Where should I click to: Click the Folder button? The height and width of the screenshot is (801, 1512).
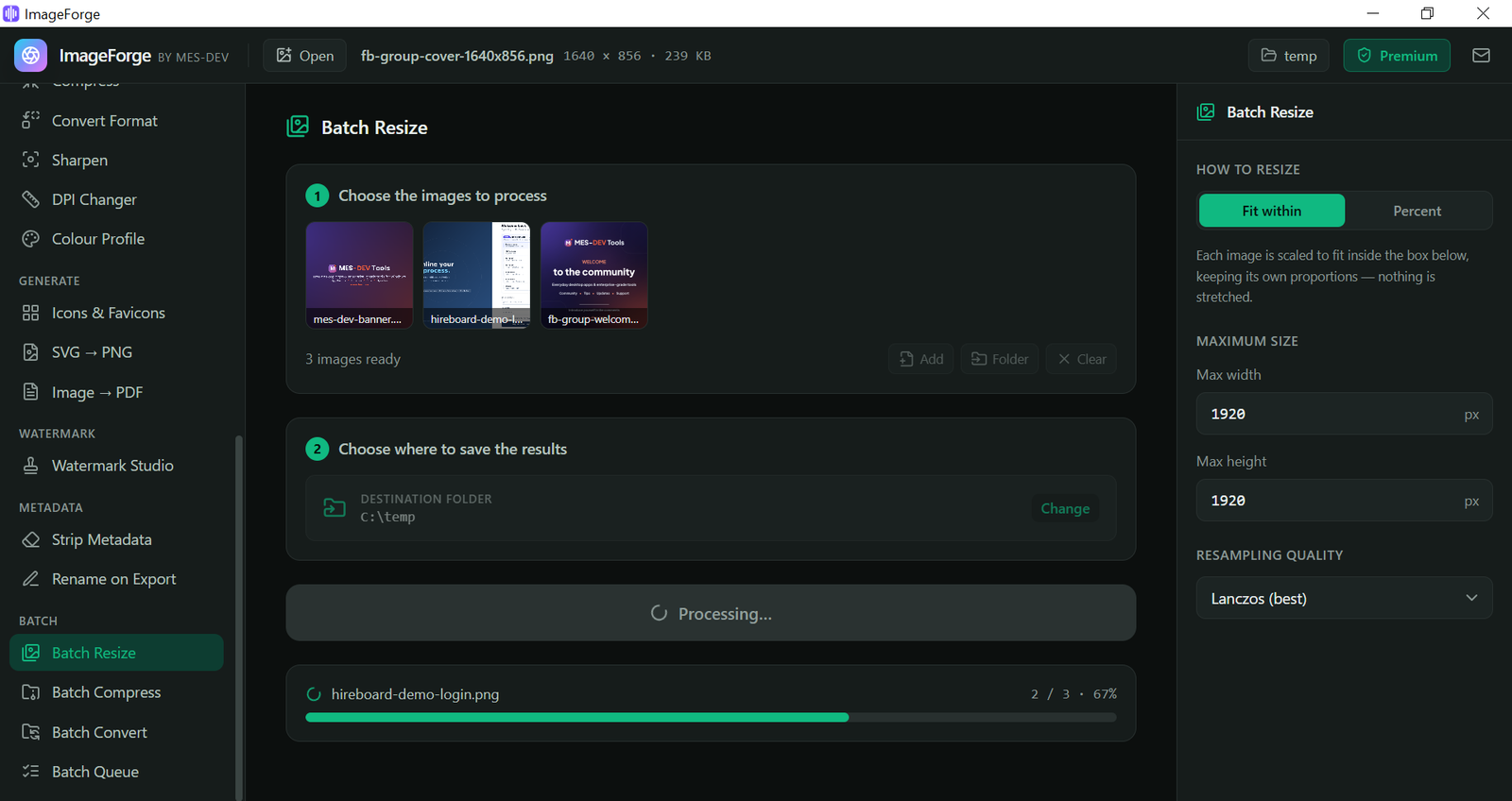pyautogui.click(x=1000, y=359)
